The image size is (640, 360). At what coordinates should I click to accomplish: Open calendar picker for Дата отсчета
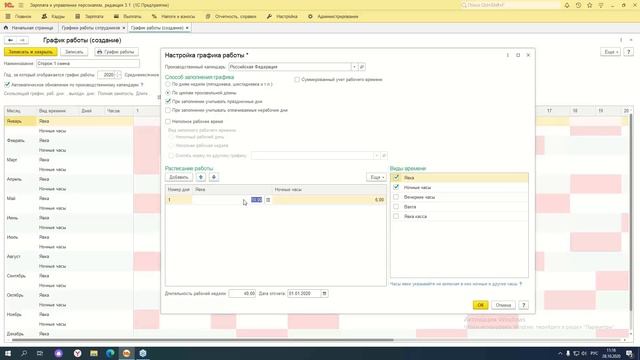point(324,293)
